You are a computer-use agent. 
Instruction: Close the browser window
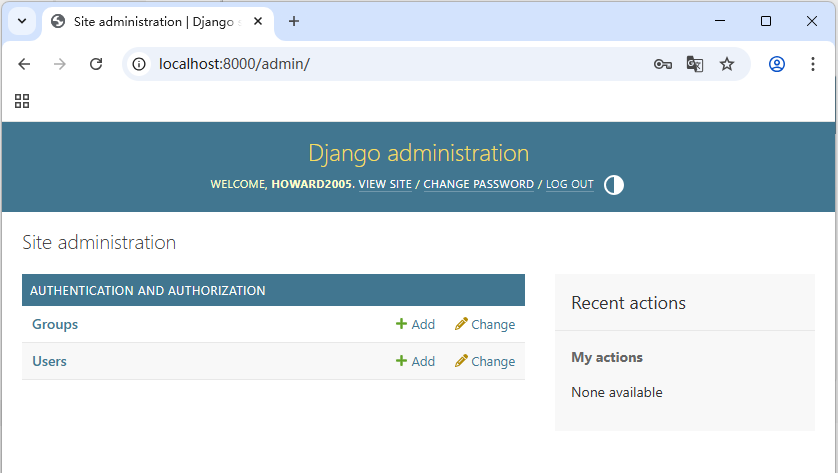(x=812, y=21)
